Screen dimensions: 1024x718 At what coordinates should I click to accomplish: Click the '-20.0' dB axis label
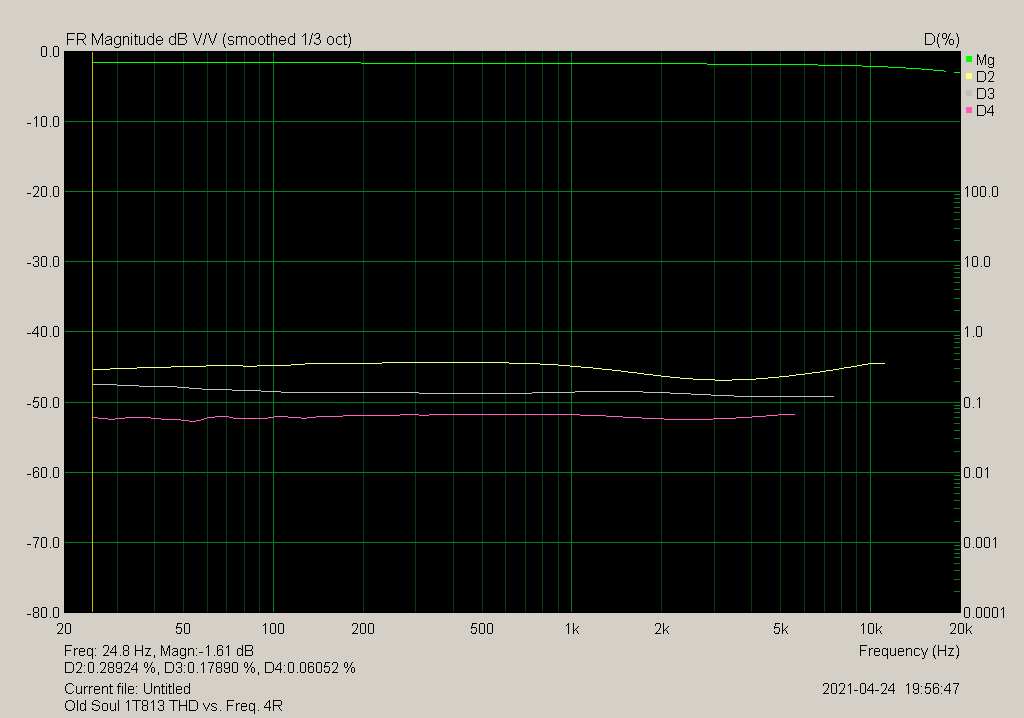tap(43, 192)
